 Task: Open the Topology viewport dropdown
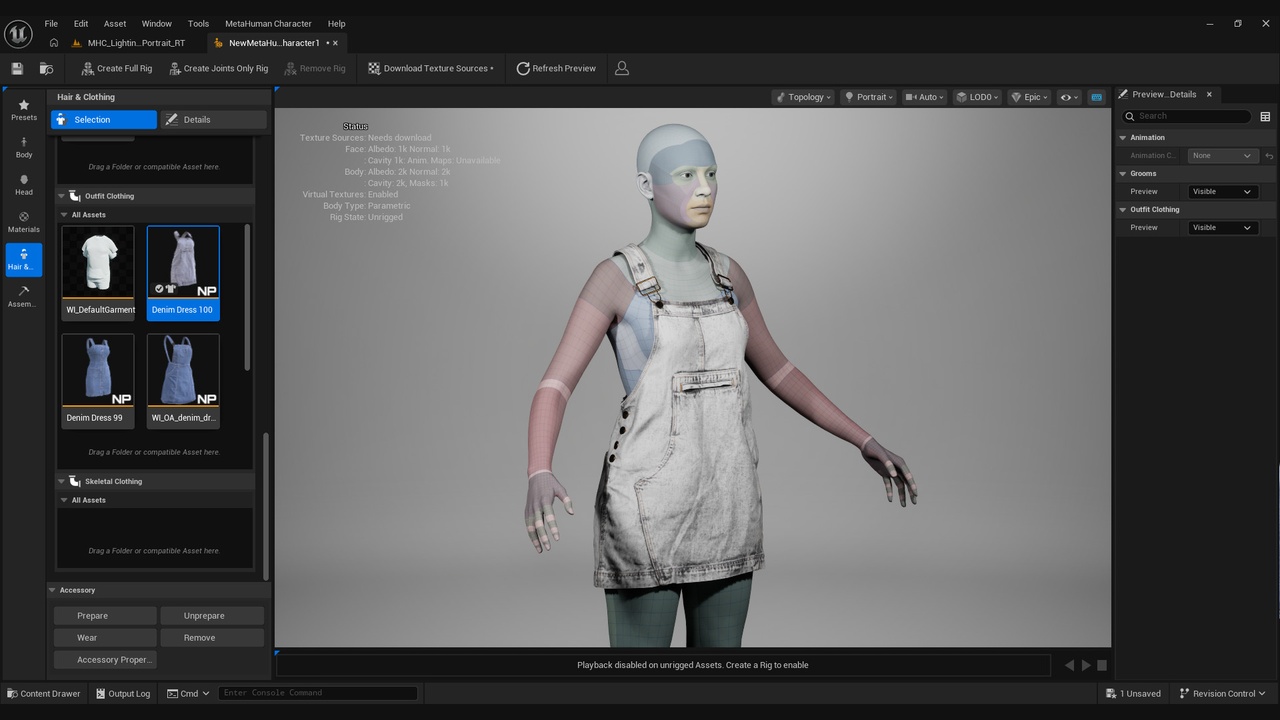point(802,97)
